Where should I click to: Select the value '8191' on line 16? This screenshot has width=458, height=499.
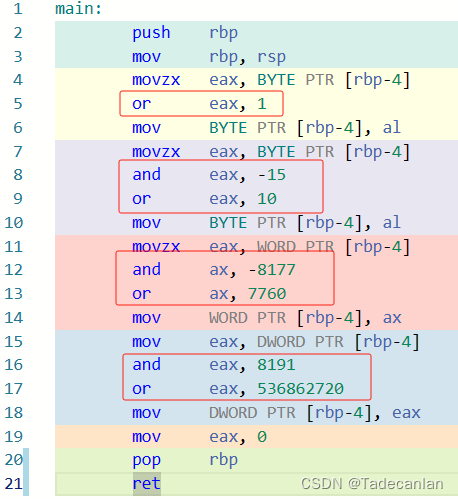pyautogui.click(x=276, y=365)
